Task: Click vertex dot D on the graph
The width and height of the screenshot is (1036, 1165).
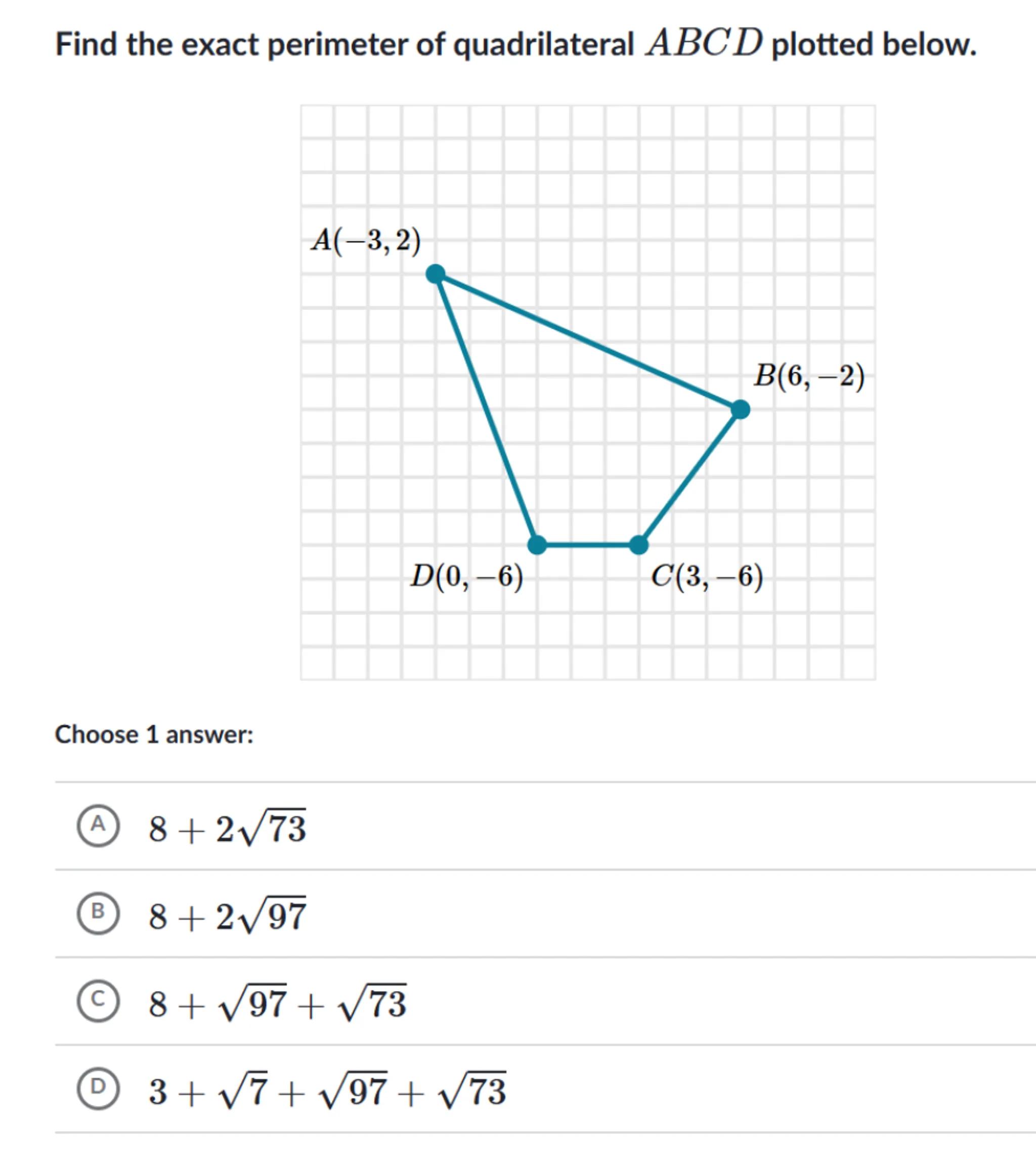Action: coord(537,545)
